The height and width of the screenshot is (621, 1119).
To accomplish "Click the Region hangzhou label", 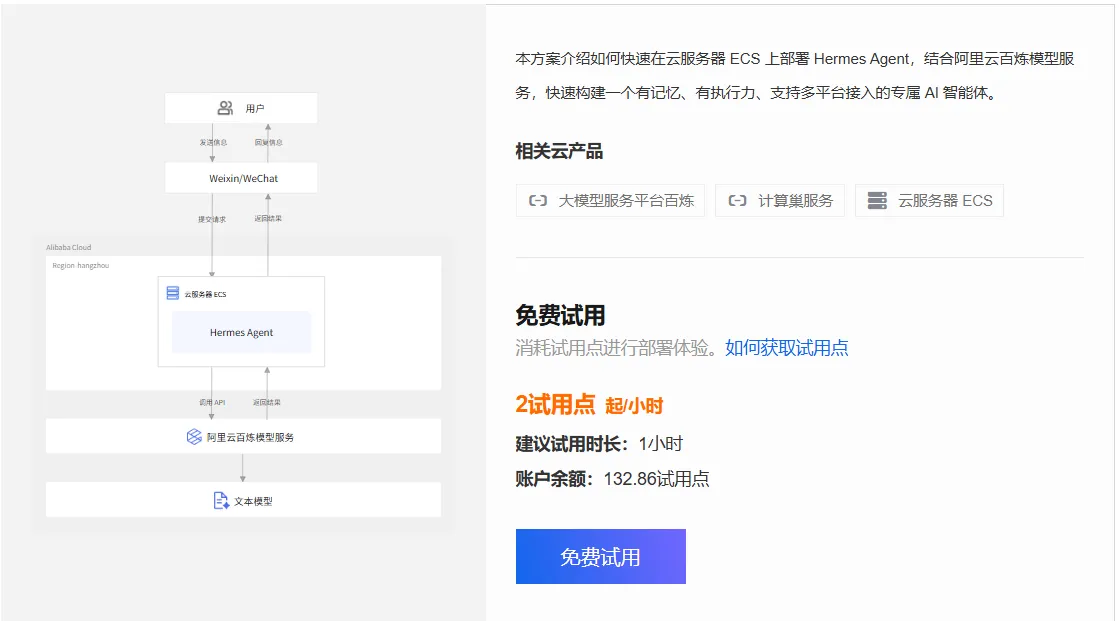I will pos(79,265).
